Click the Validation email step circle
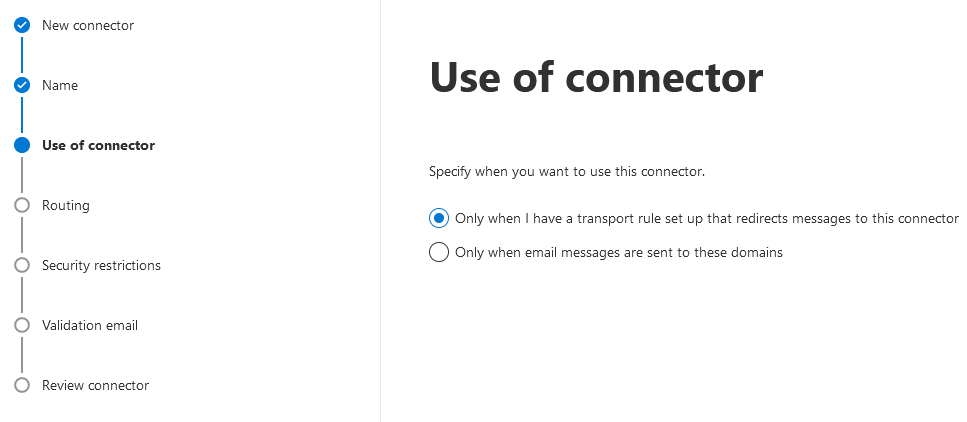967x422 pixels. [22, 325]
